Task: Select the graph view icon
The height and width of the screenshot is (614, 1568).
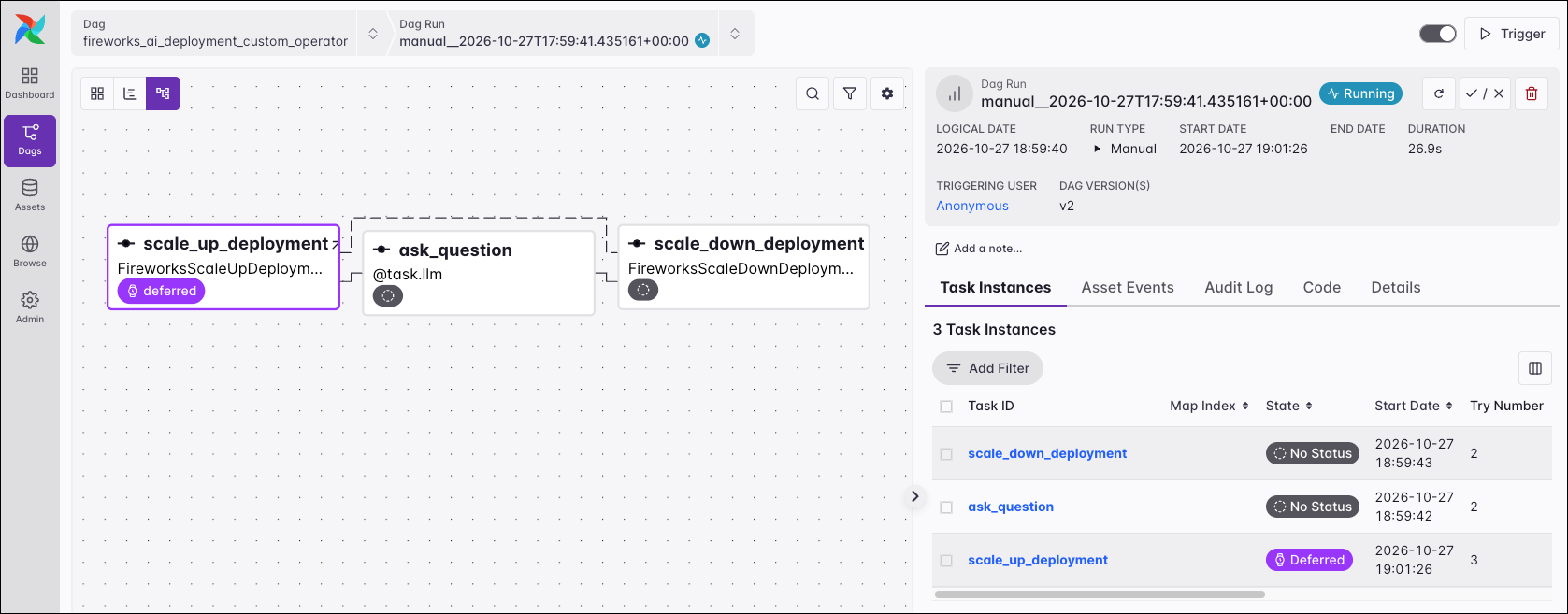Action: [163, 93]
